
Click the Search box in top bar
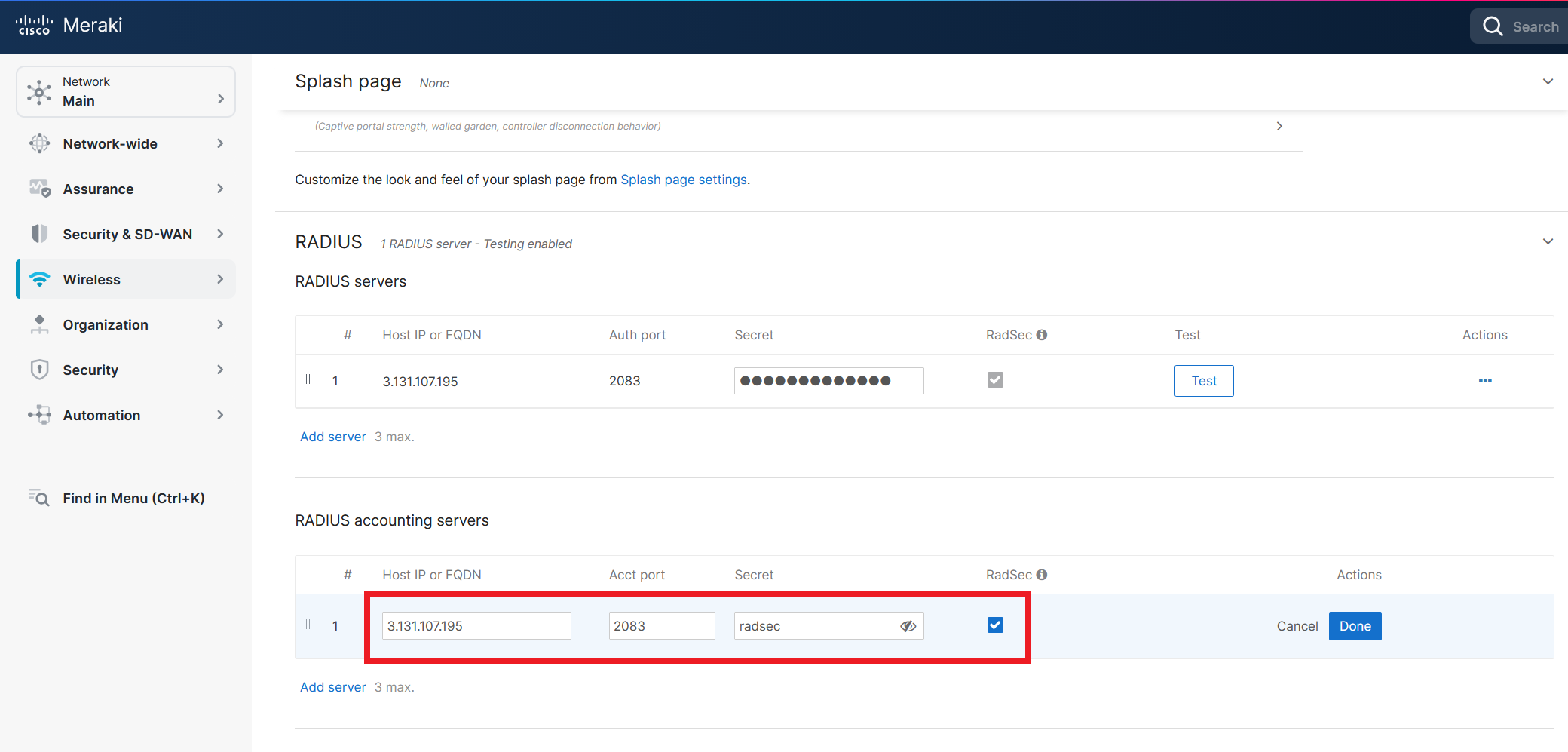[1519, 26]
